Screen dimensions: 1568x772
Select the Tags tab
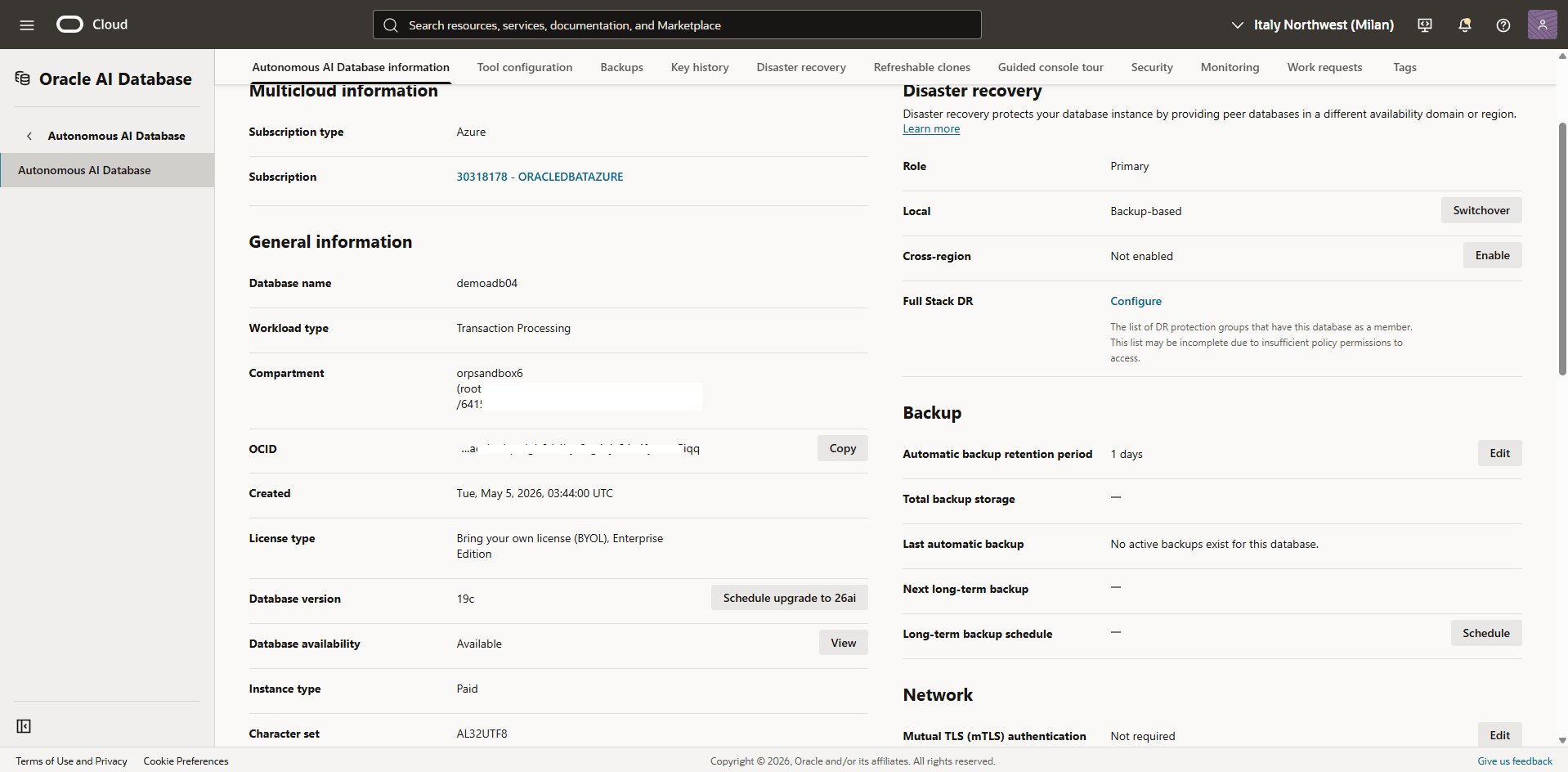pos(1404,67)
